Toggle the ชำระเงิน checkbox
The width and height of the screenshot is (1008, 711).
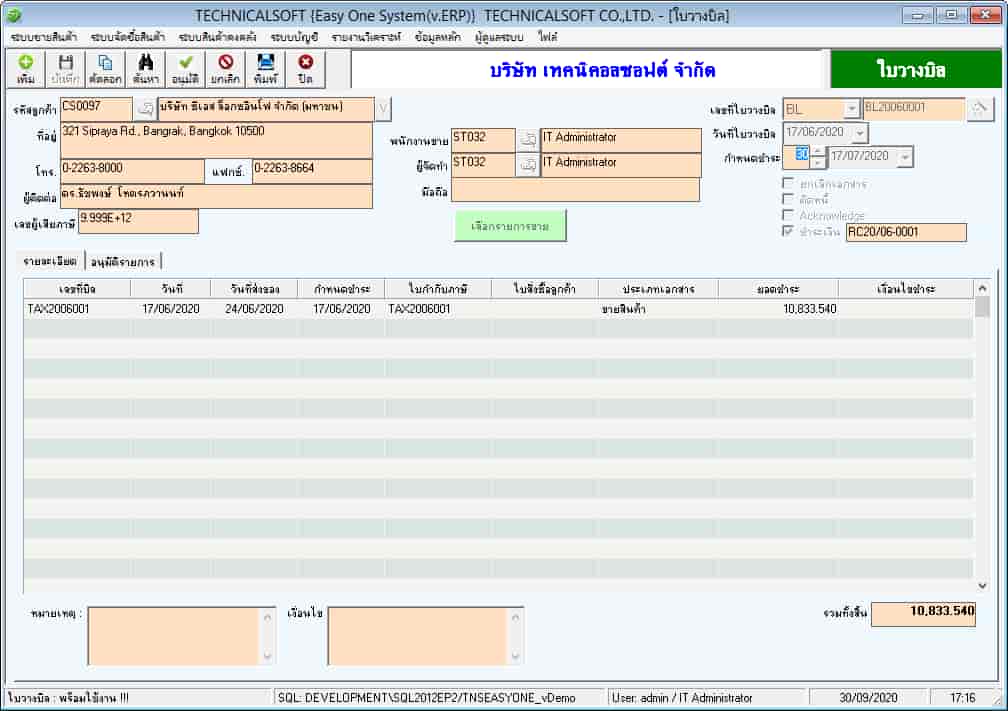coord(788,231)
